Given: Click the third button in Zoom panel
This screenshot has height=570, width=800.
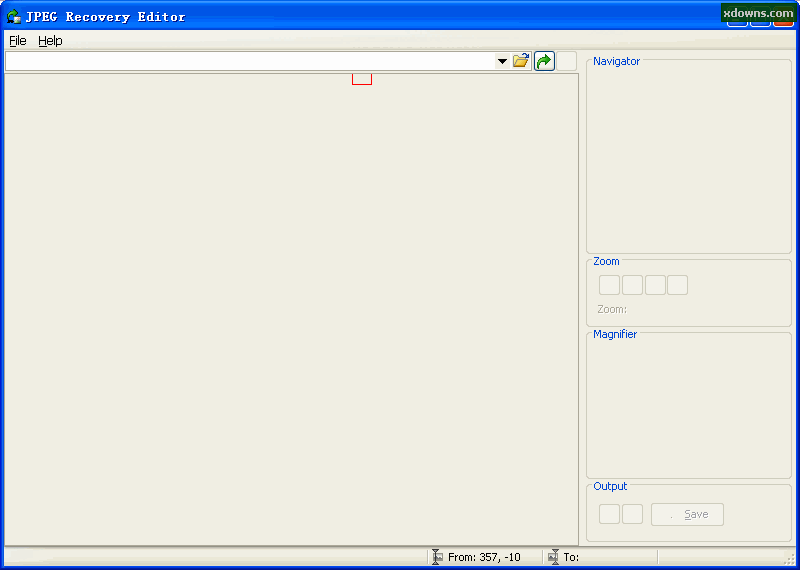Looking at the screenshot, I should 655,285.
